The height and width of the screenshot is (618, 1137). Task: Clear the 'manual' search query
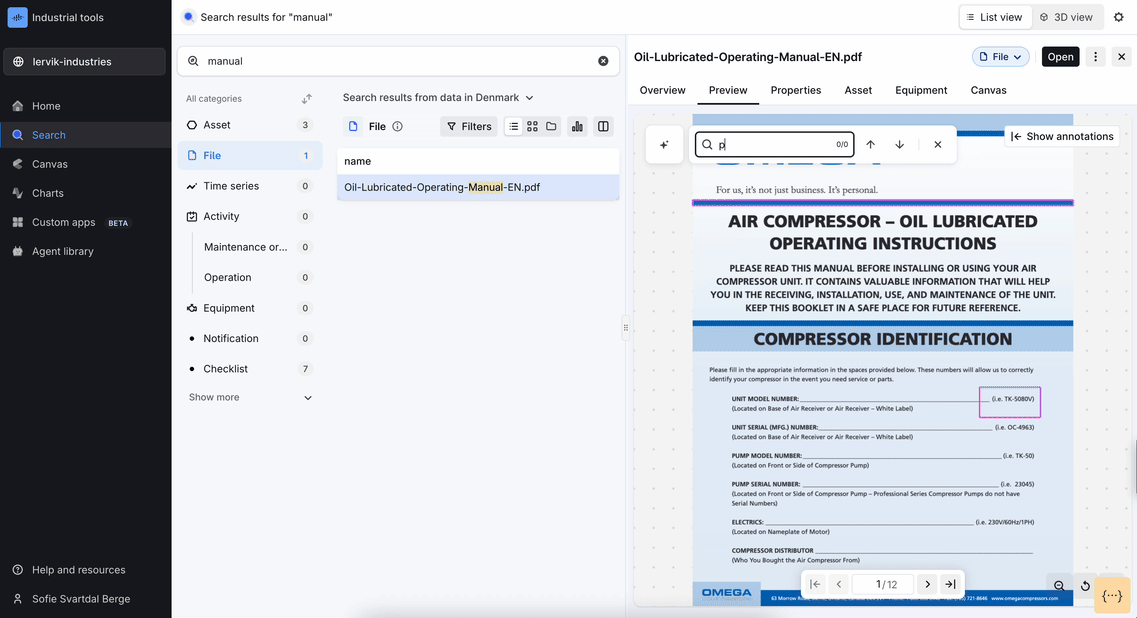coord(603,61)
